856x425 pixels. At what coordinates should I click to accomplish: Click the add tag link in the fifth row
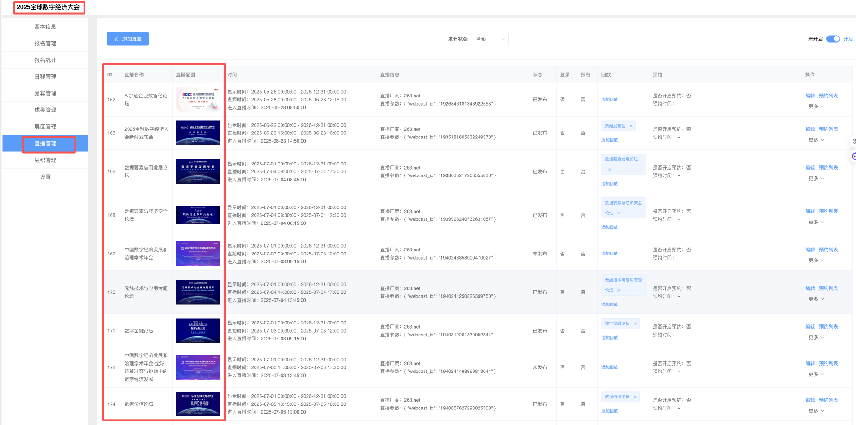click(609, 255)
